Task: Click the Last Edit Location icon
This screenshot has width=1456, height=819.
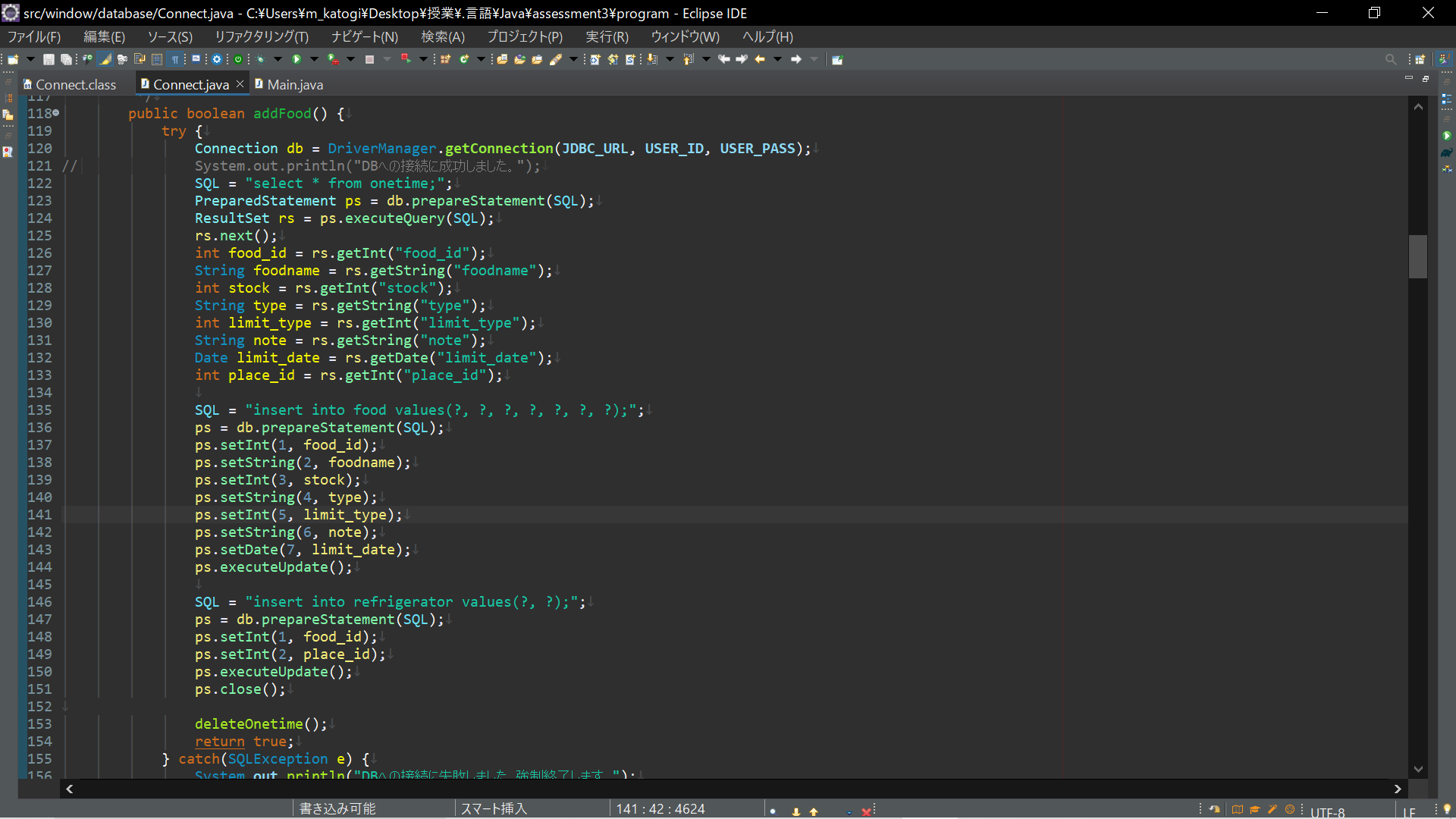Action: (723, 59)
